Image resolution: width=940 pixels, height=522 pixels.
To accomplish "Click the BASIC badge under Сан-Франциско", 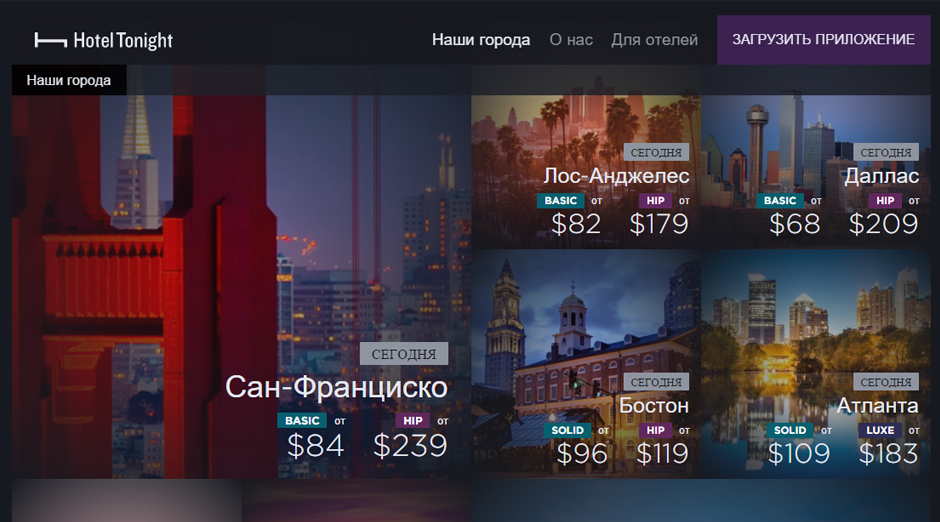I will pyautogui.click(x=302, y=421).
